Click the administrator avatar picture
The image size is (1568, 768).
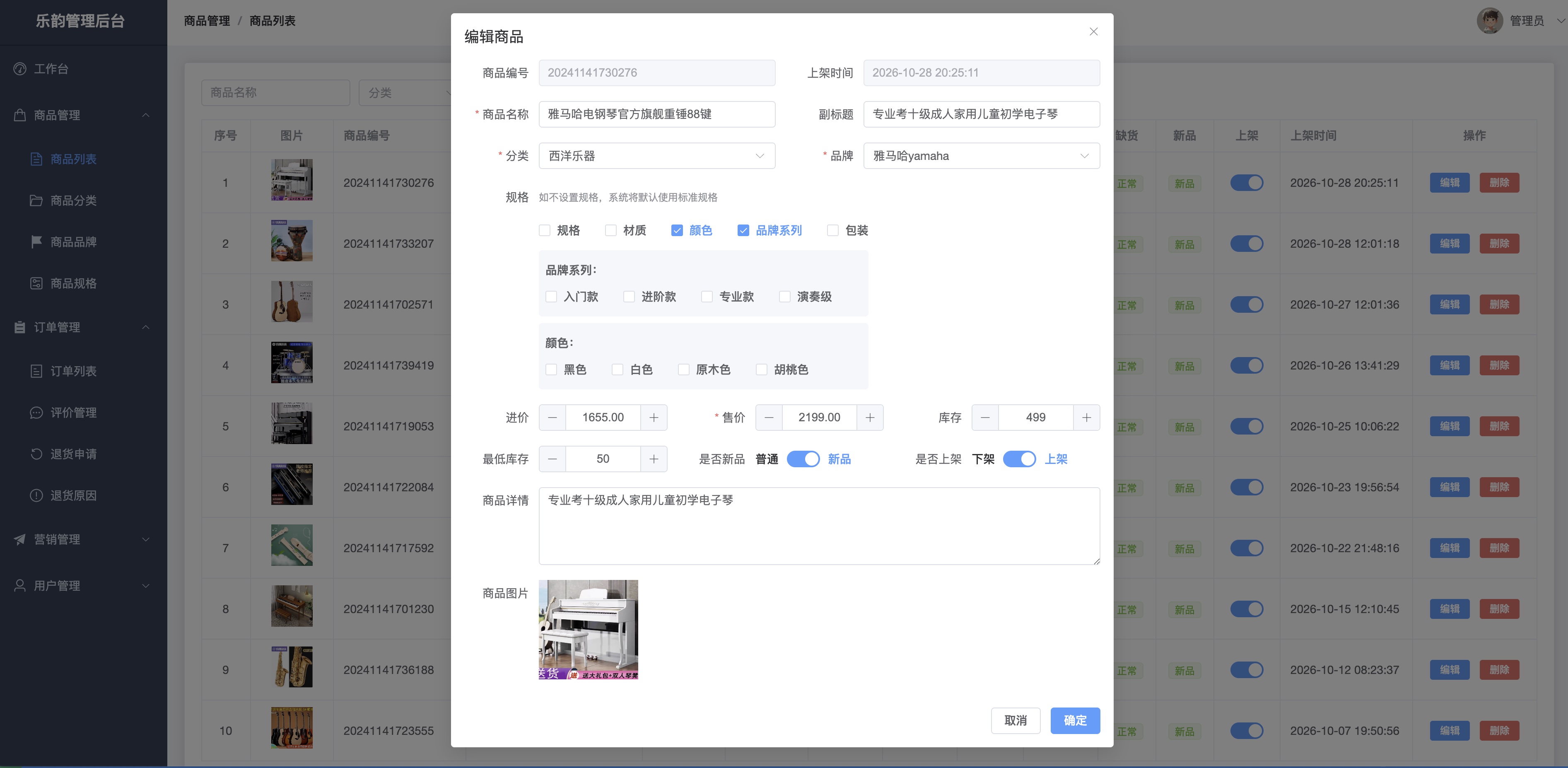point(1489,21)
